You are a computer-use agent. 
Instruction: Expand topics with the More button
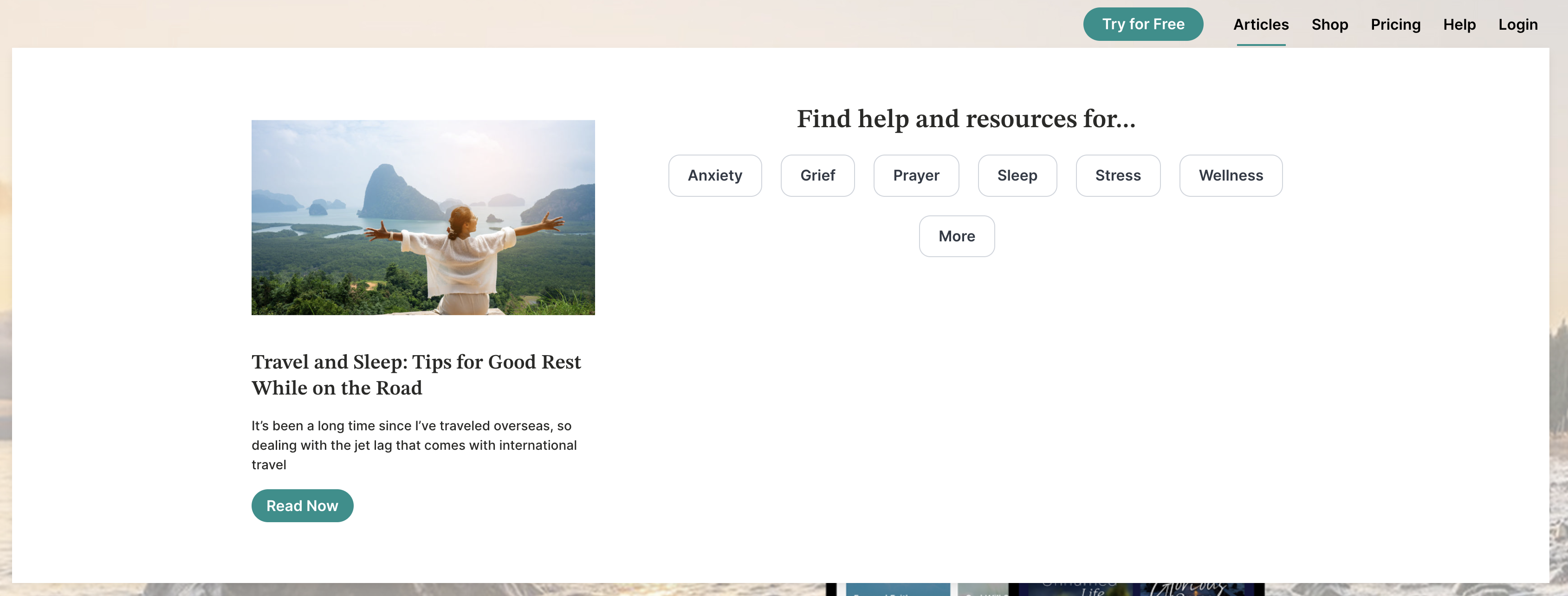click(x=957, y=236)
